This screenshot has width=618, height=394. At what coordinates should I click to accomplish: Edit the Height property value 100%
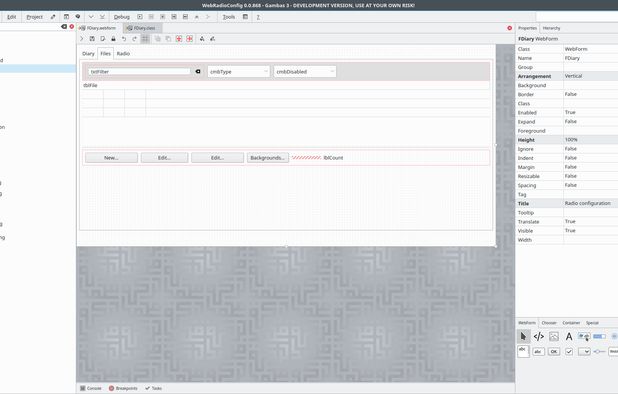coord(590,139)
